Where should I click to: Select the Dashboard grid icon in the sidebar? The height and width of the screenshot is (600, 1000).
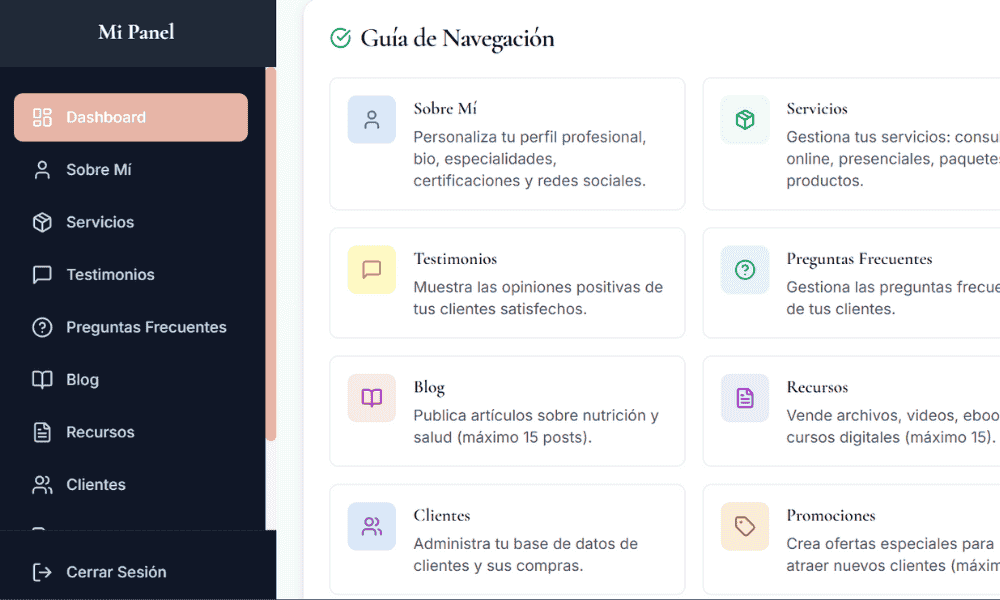pyautogui.click(x=41, y=117)
